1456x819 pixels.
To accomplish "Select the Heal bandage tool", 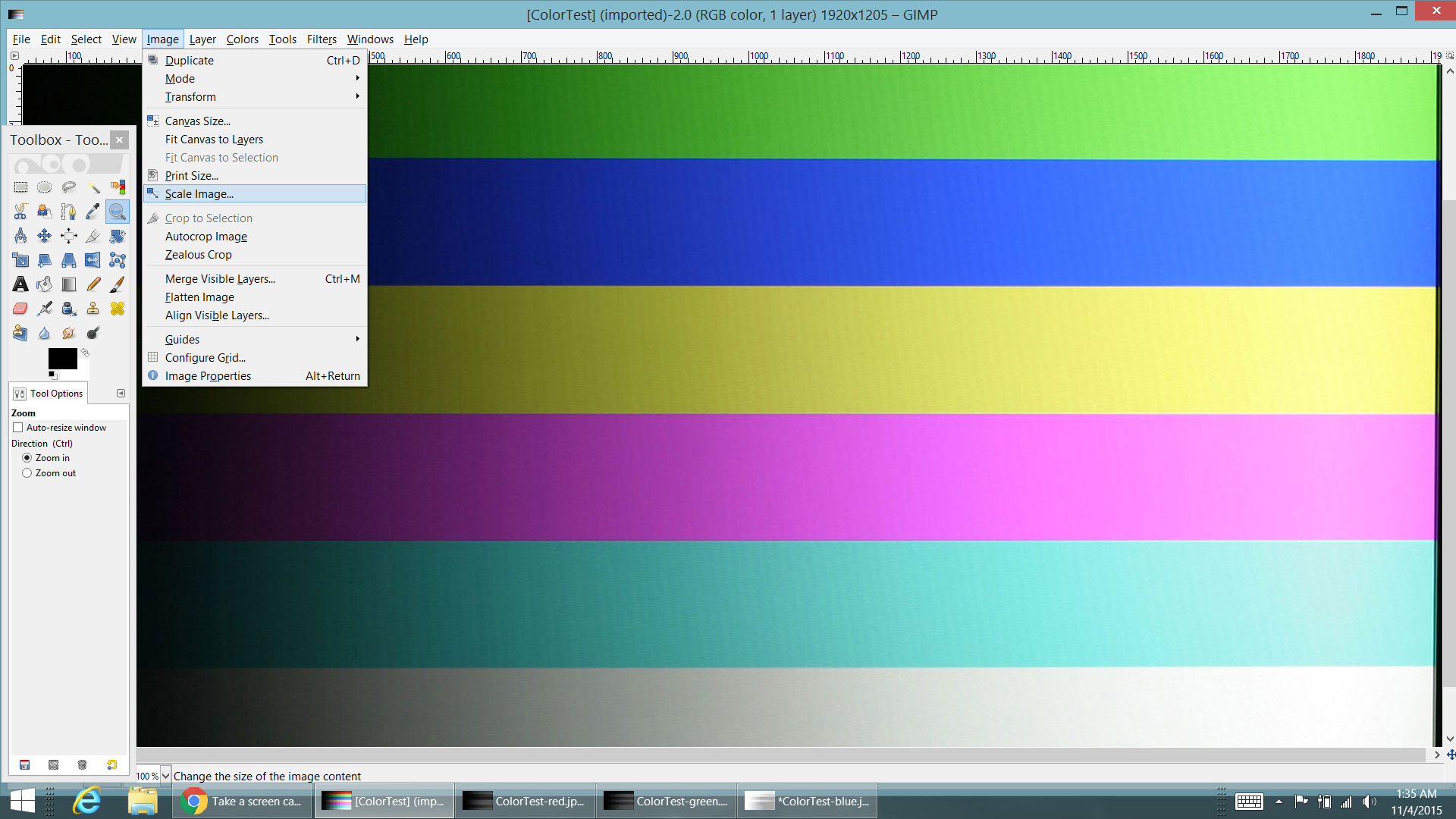I will pyautogui.click(x=118, y=309).
